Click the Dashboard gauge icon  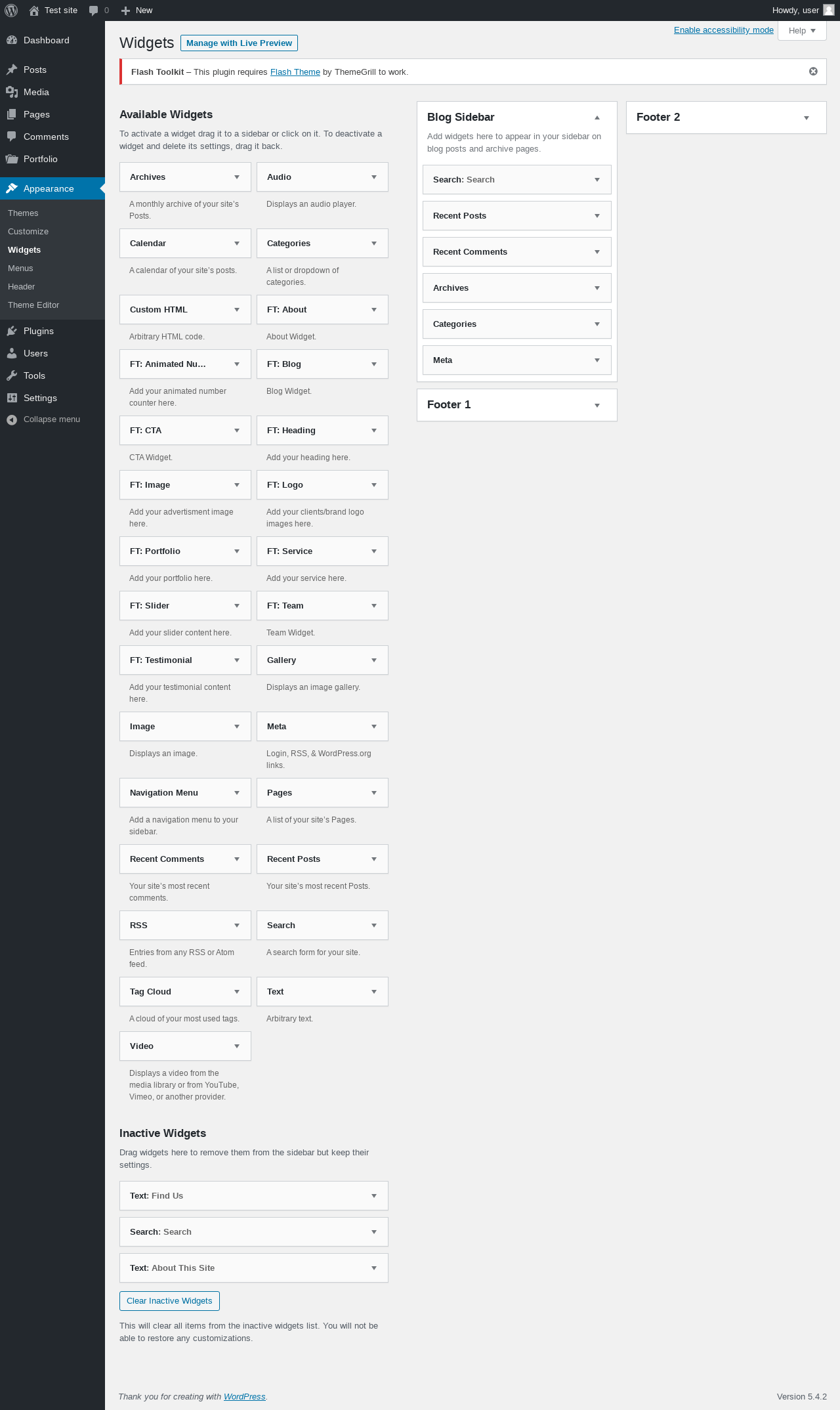point(12,40)
